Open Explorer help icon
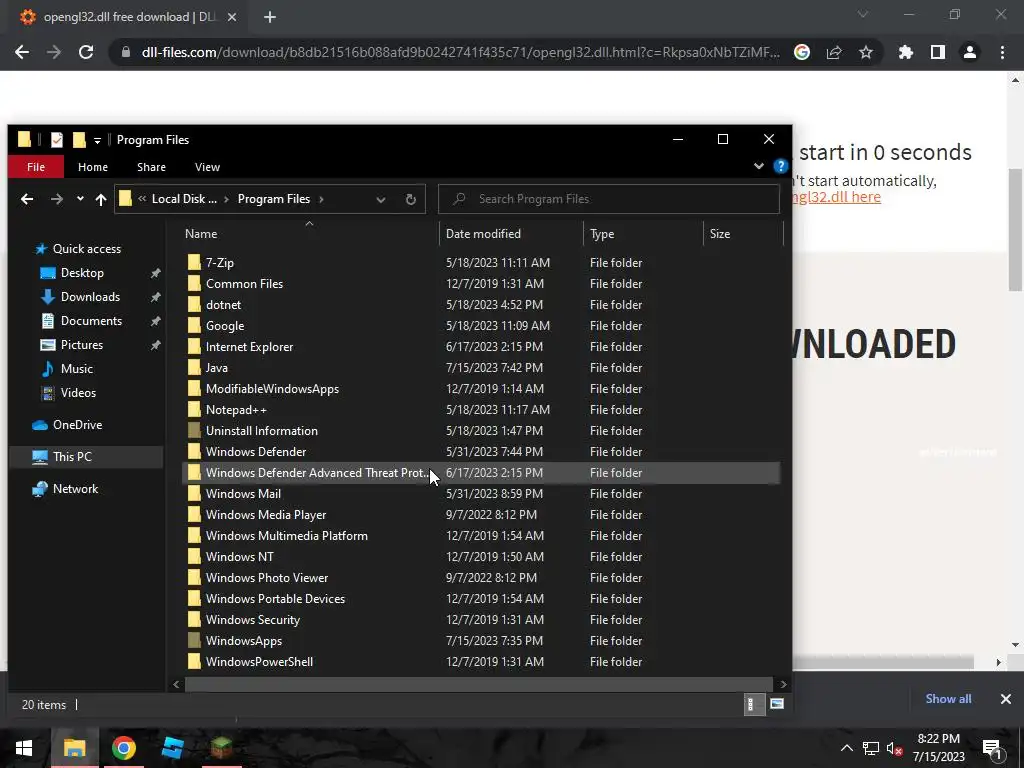 [780, 166]
